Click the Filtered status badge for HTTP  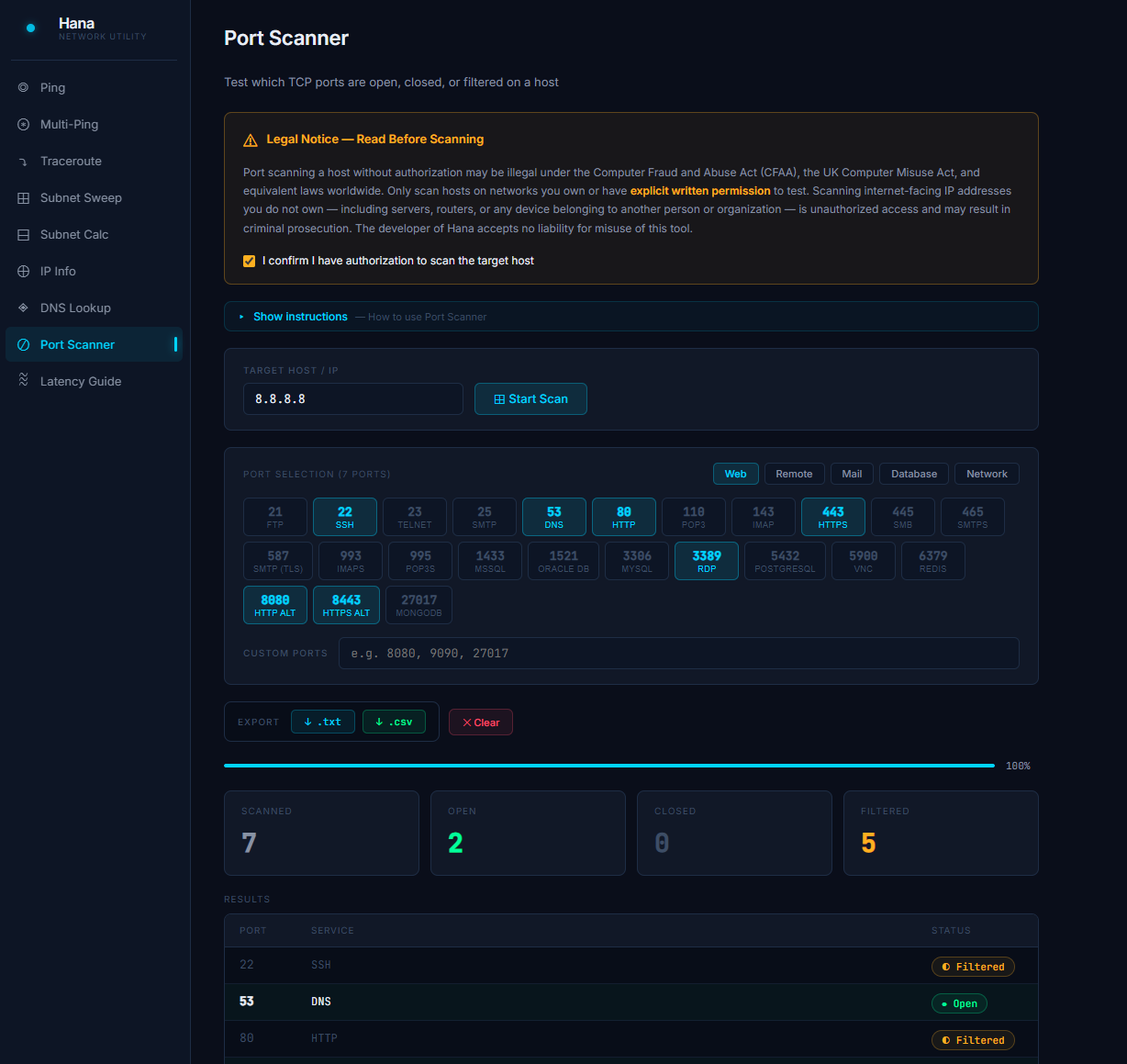(x=973, y=1040)
